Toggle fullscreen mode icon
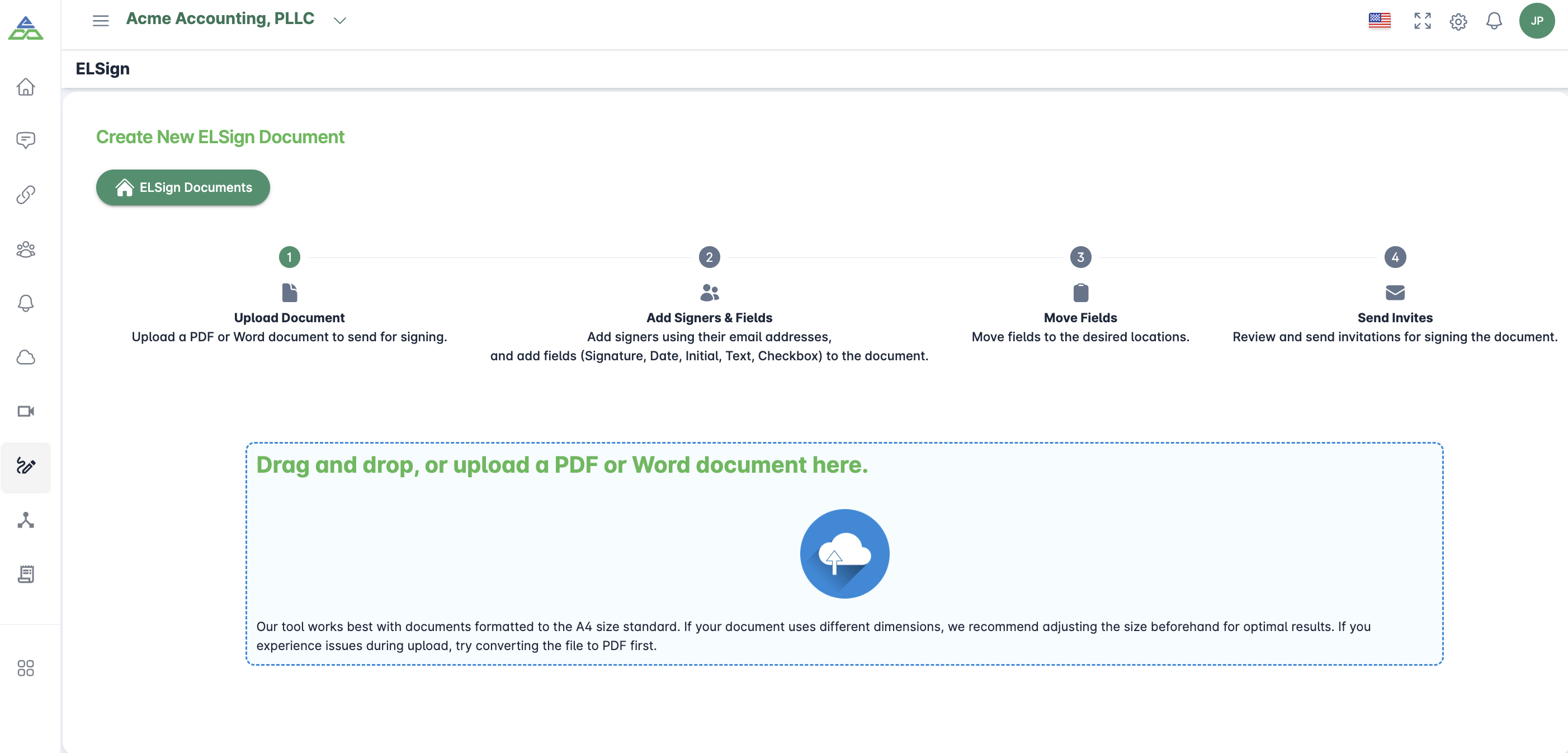Viewport: 1568px width, 753px height. click(x=1422, y=21)
